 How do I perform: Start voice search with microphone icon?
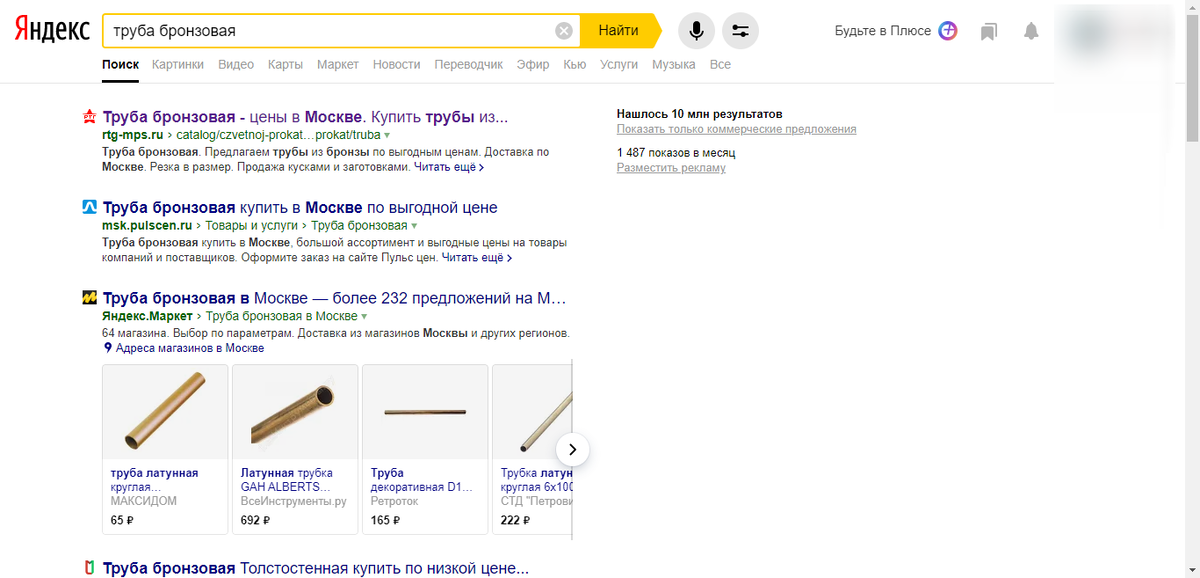697,31
